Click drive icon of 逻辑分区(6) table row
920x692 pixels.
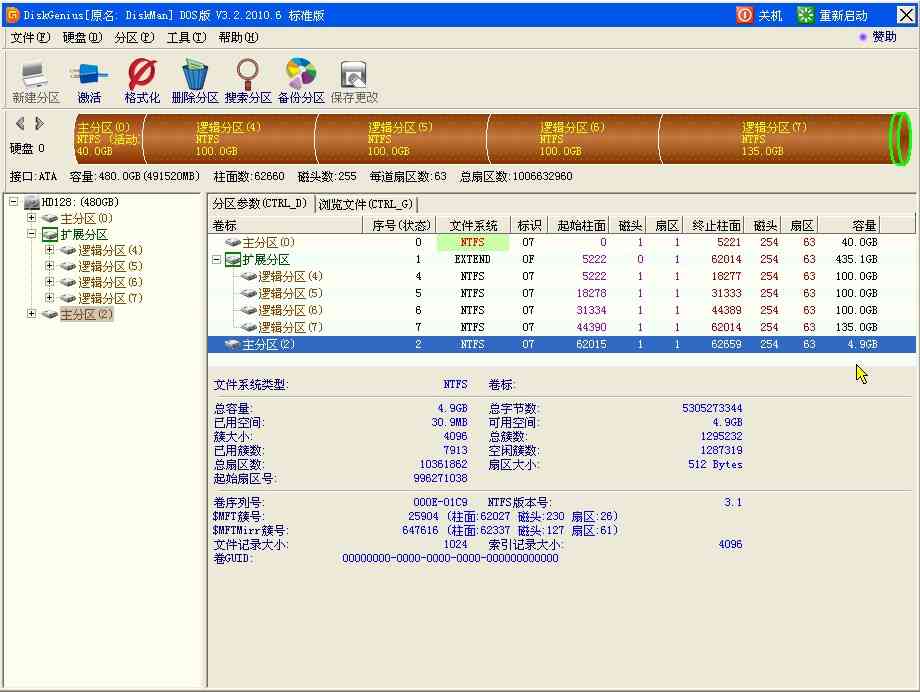(249, 310)
